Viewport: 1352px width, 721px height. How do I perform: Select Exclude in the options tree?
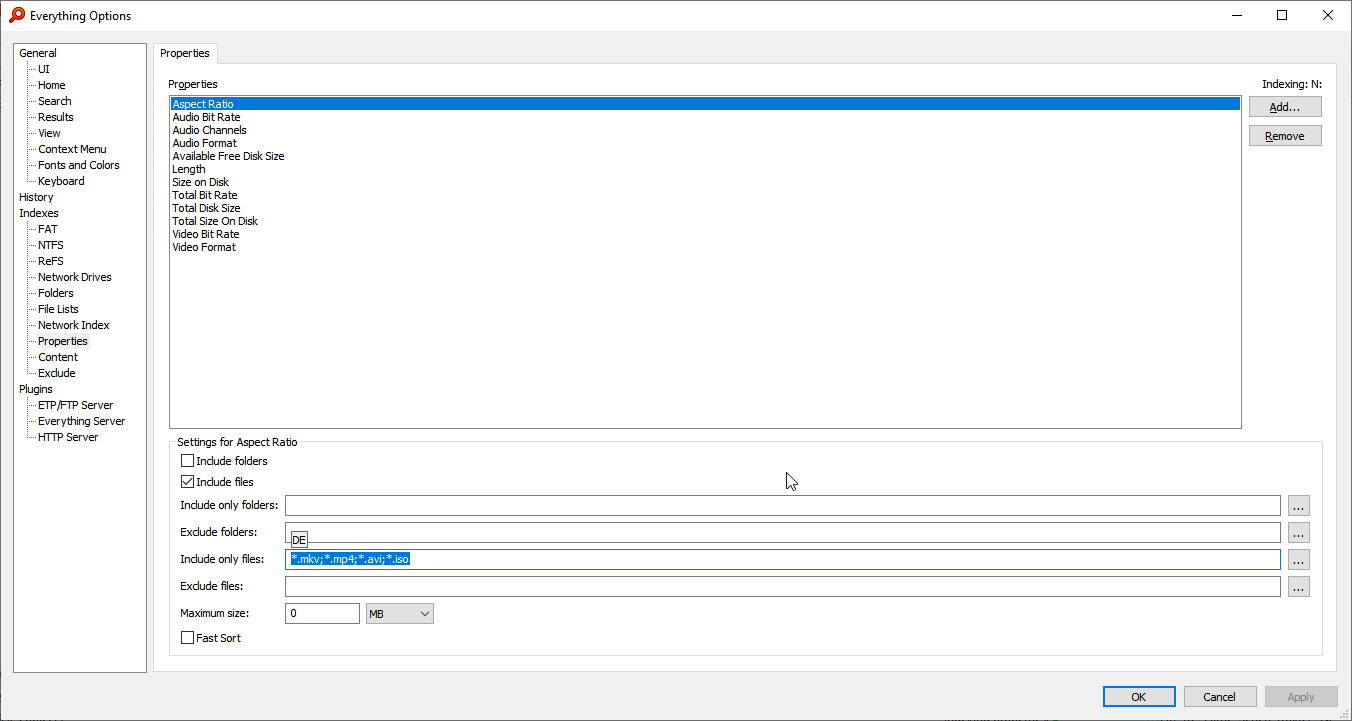57,373
